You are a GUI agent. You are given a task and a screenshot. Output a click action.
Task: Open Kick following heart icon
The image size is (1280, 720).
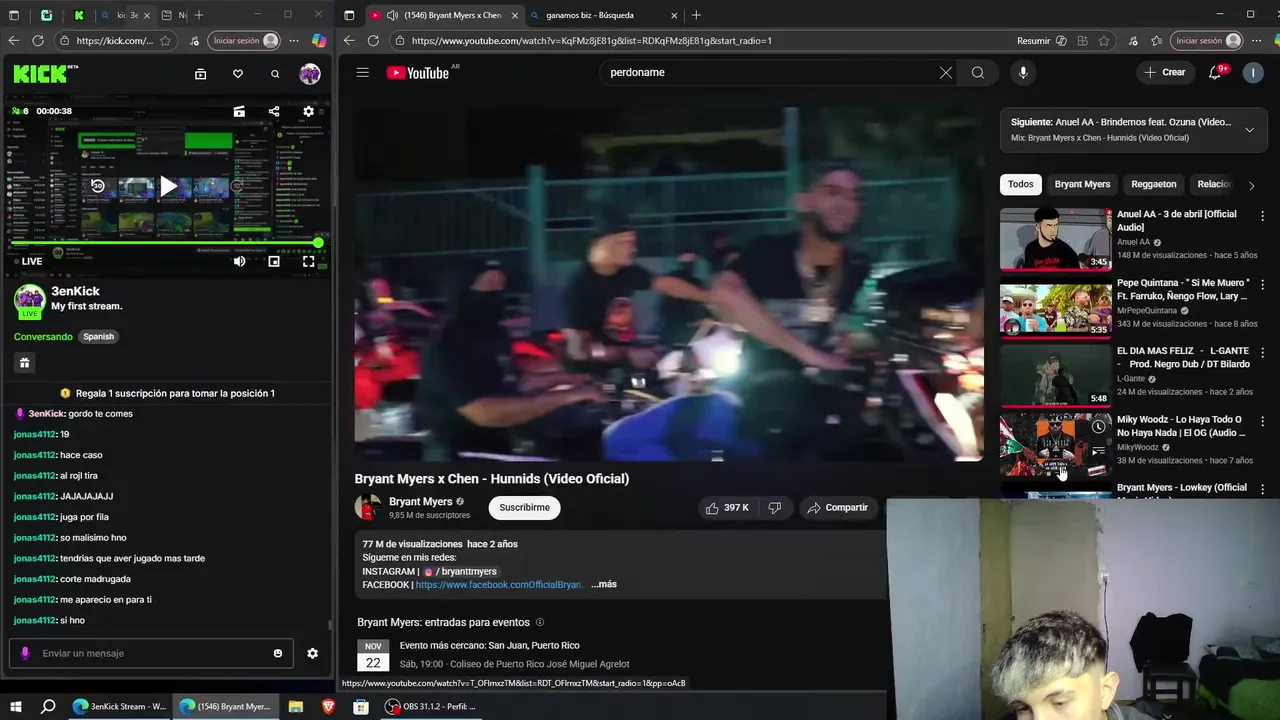[x=237, y=74]
